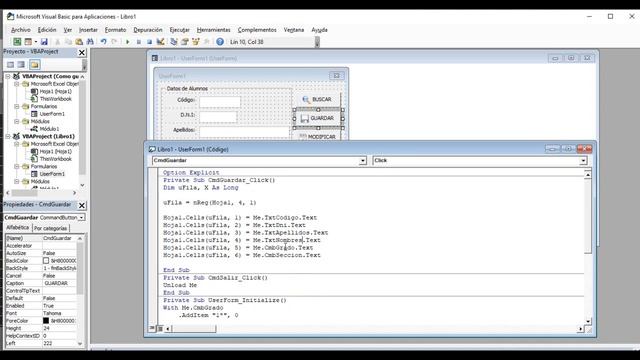640x360 pixels.
Task: Select ThisWorkbook under VBAProject (Libro1)
Action: [56, 159]
